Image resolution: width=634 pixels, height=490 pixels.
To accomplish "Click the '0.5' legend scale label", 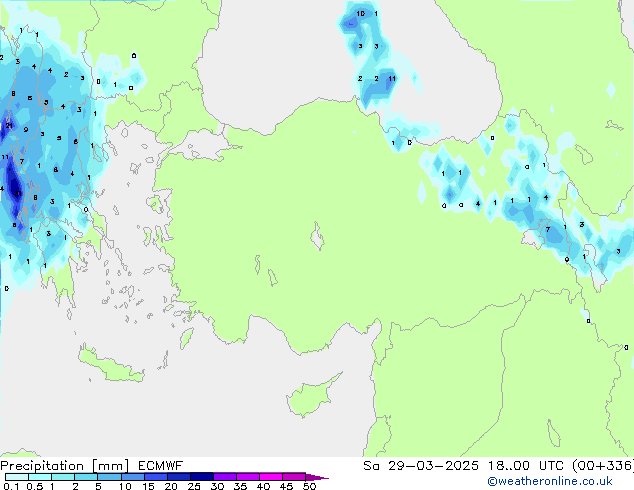I will click(x=35, y=486).
